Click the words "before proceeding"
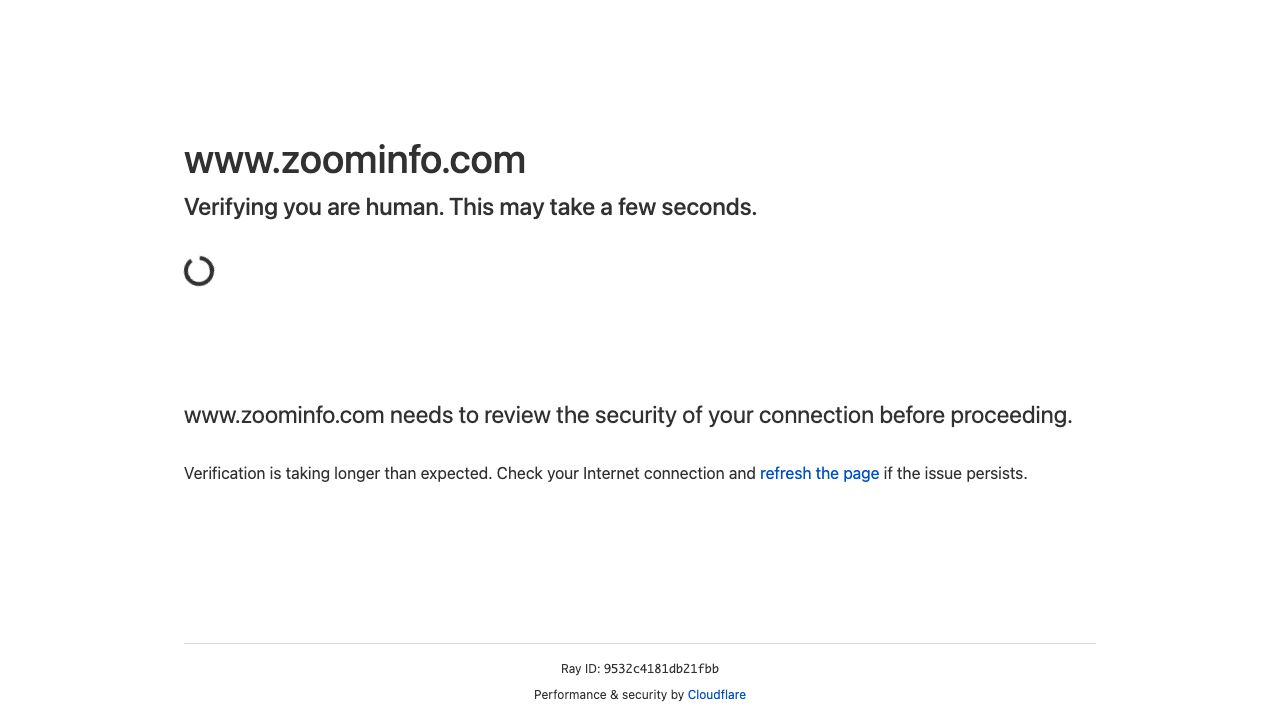 1010,416
